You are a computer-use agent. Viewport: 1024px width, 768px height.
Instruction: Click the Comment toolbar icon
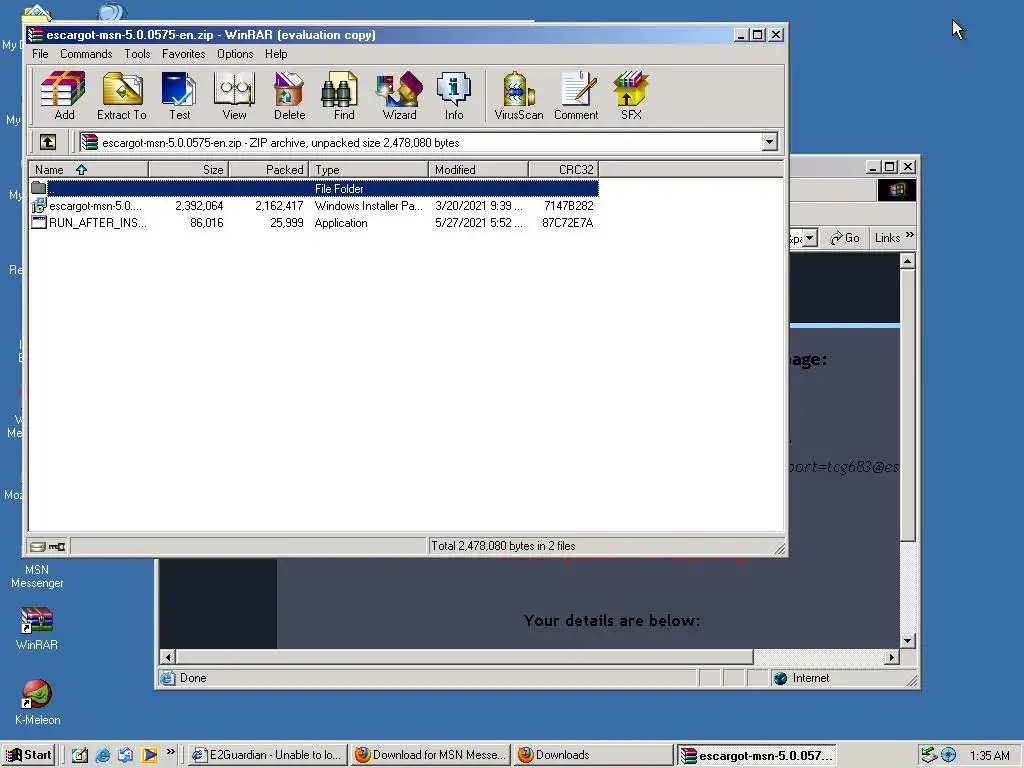[576, 96]
